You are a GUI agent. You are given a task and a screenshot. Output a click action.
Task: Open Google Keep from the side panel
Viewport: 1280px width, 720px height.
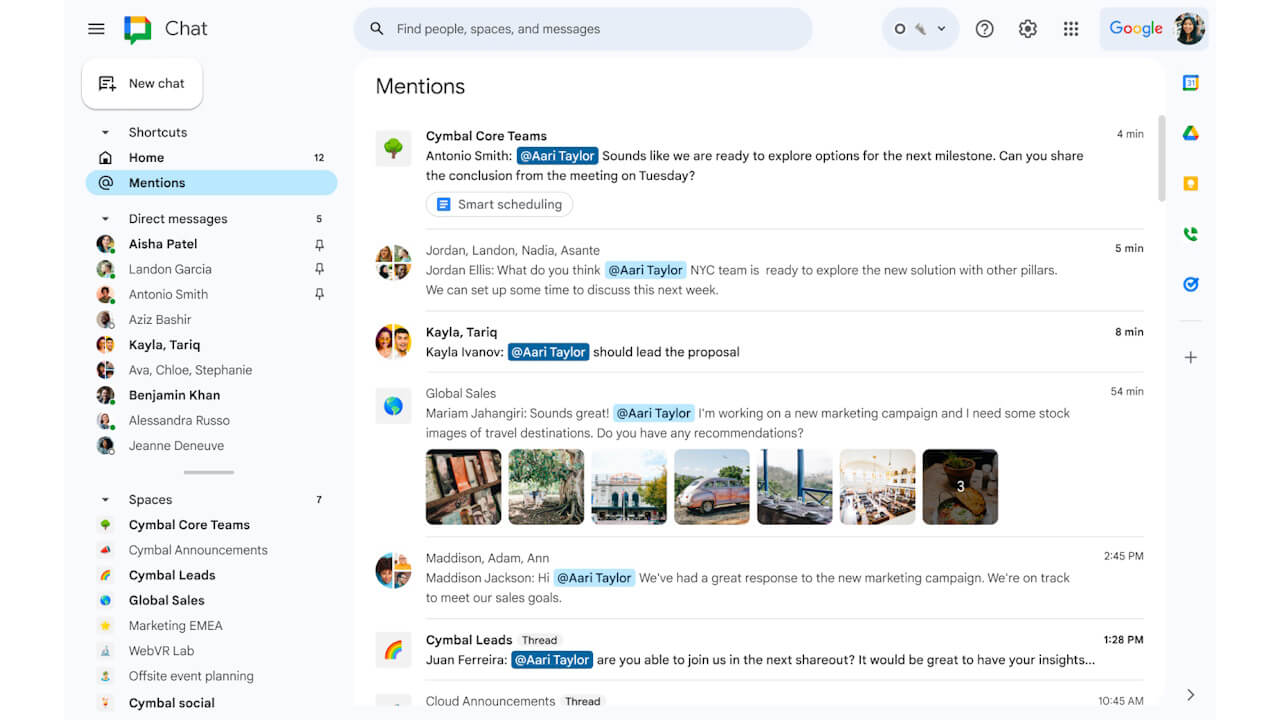coord(1190,183)
